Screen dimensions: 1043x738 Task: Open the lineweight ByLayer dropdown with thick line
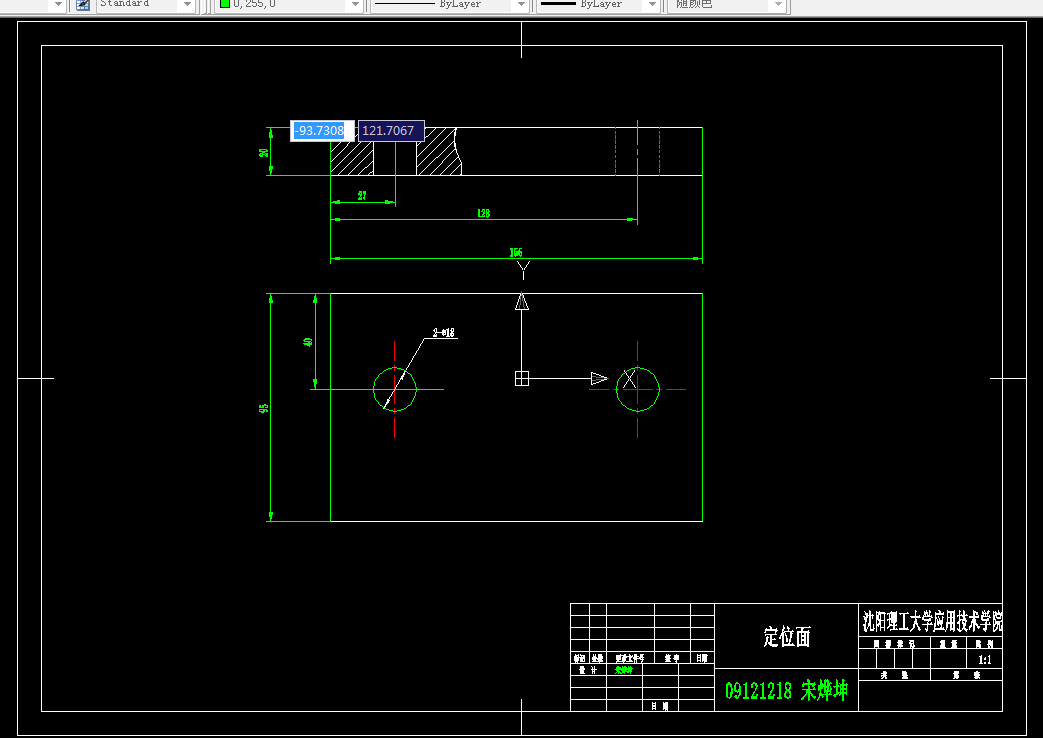pyautogui.click(x=653, y=5)
